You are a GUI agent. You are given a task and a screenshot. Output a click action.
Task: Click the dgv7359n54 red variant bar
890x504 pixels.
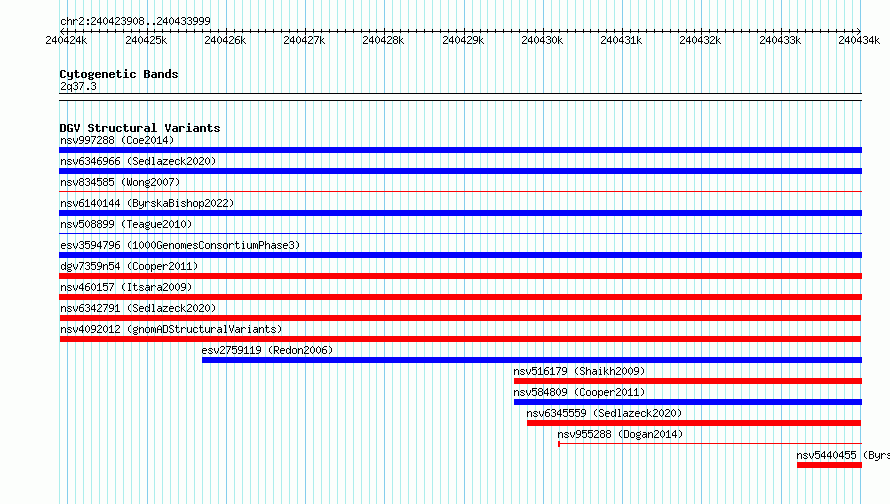(460, 276)
